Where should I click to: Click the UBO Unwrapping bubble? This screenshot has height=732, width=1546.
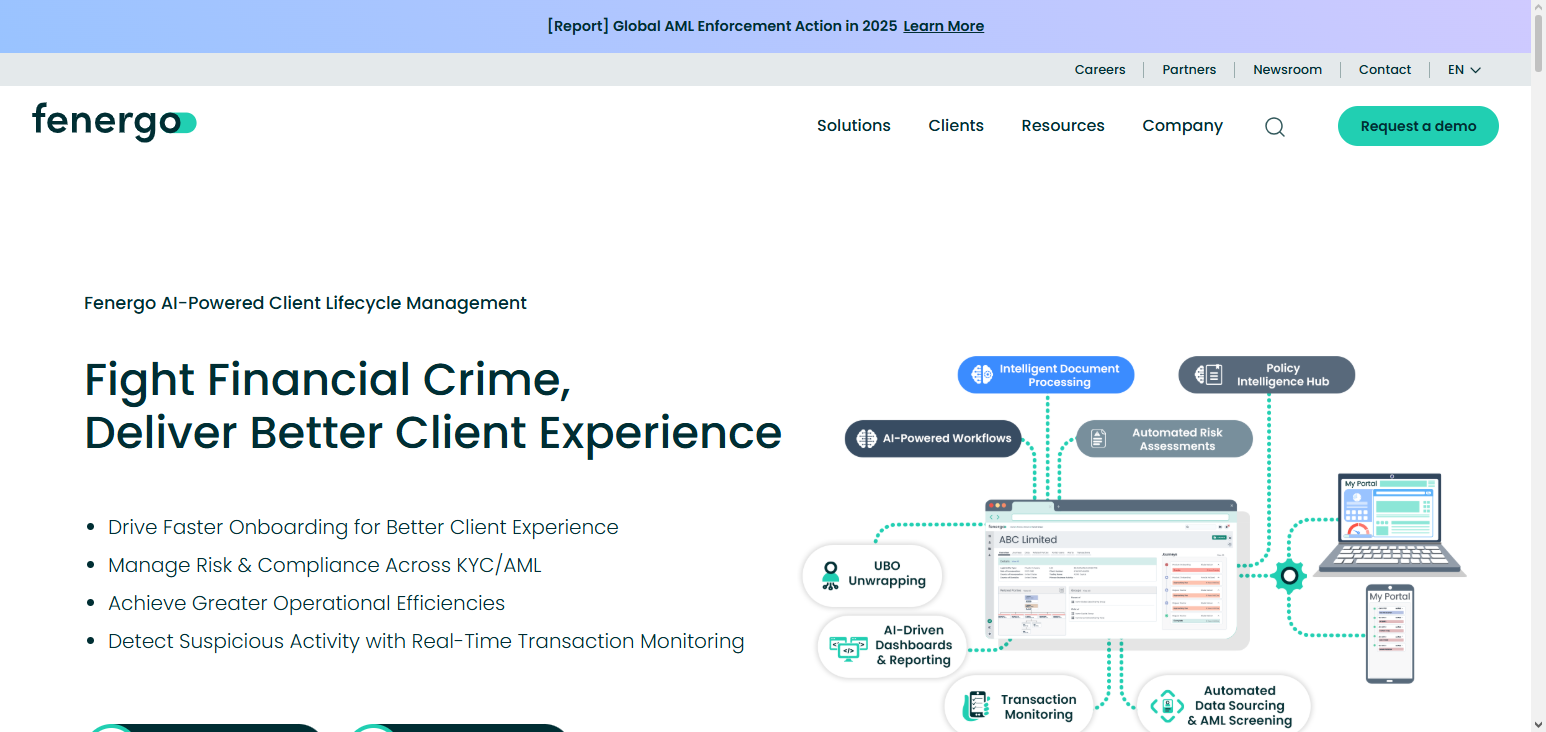[872, 574]
